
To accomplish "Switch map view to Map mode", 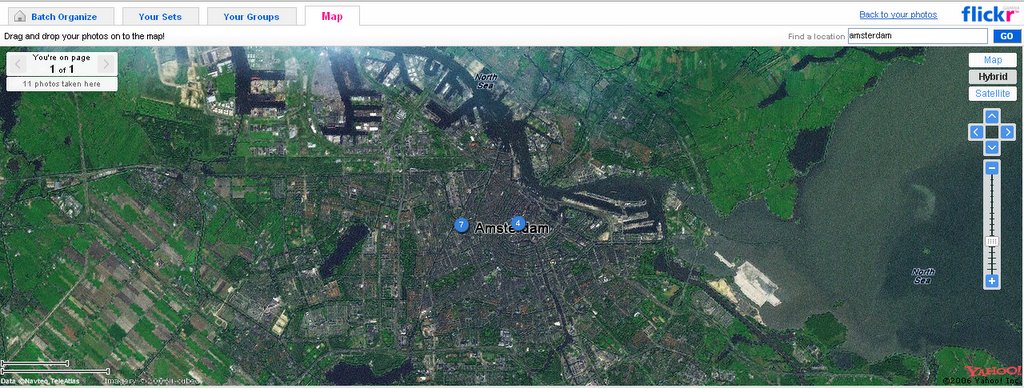I will click(x=993, y=60).
